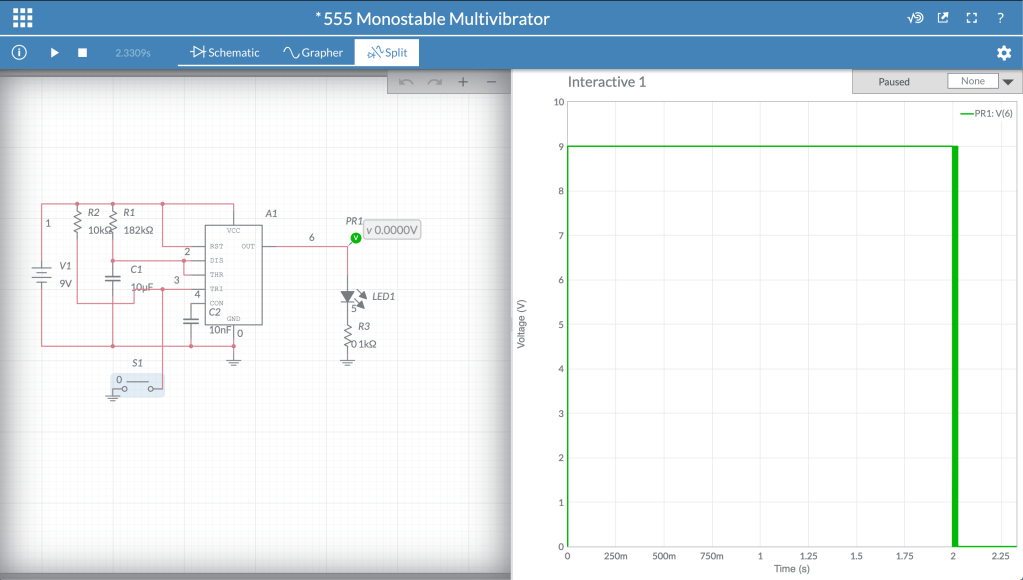The height and width of the screenshot is (580, 1023).
Task: Undo the last schematic change
Action: point(406,82)
